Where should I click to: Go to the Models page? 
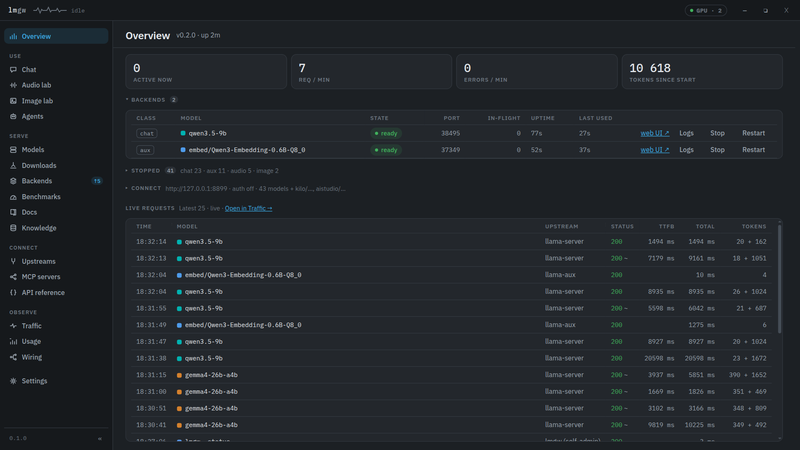pyautogui.click(x=56, y=149)
